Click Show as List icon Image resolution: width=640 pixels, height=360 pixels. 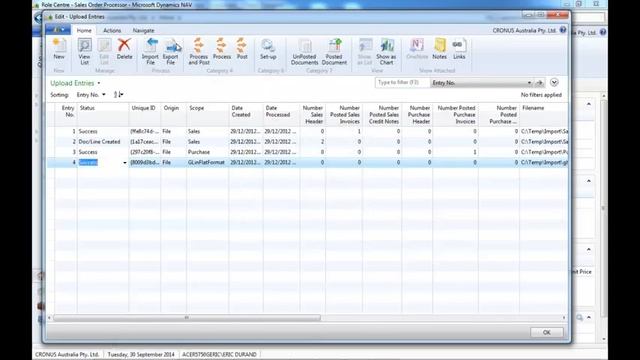click(x=364, y=51)
